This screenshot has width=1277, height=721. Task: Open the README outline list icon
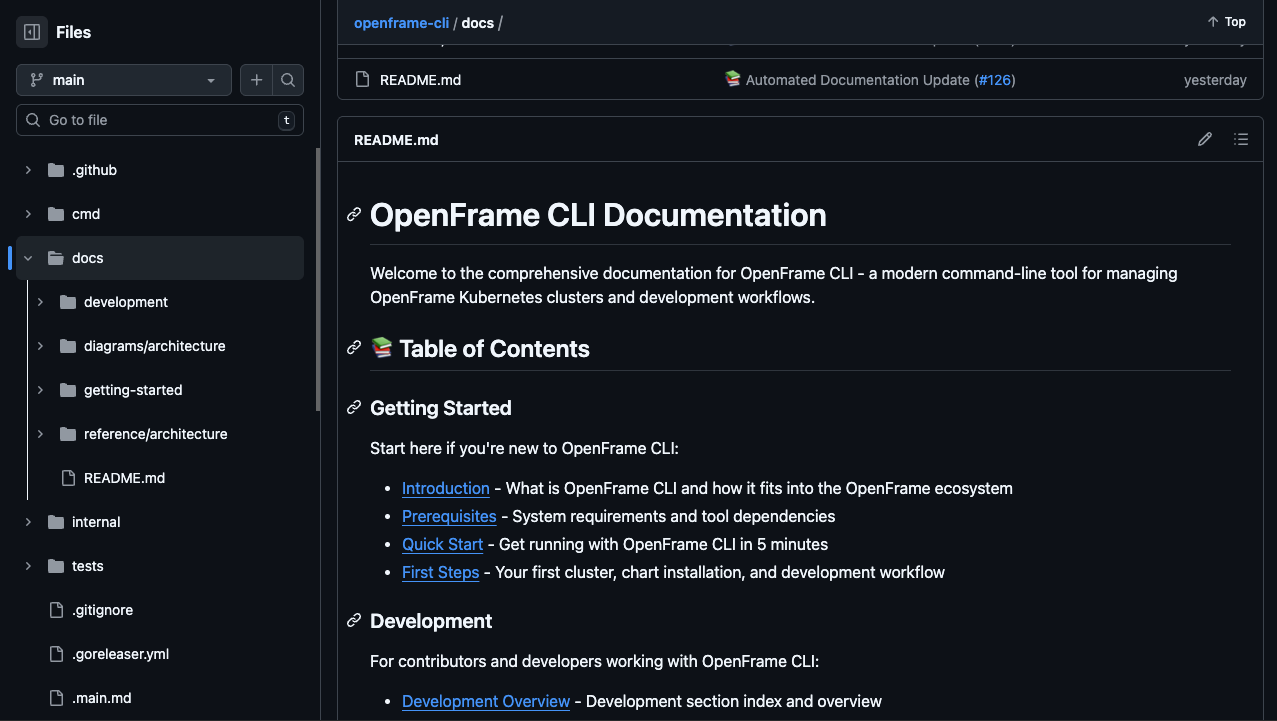click(1241, 139)
